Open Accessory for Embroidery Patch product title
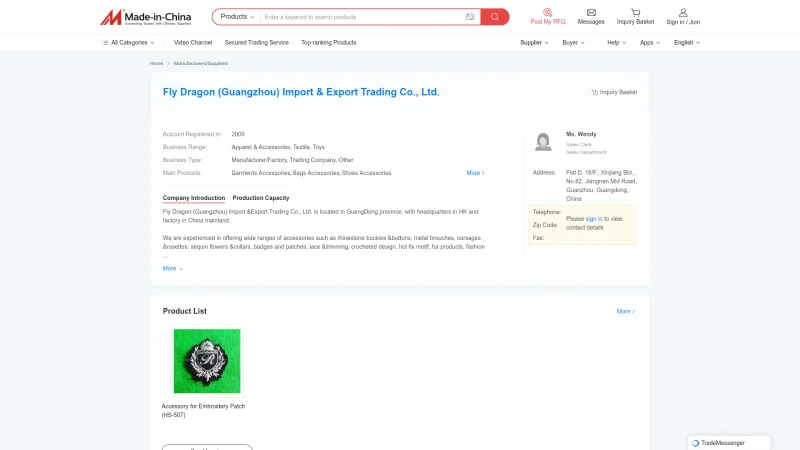Viewport: 800px width, 450px height. tap(203, 411)
